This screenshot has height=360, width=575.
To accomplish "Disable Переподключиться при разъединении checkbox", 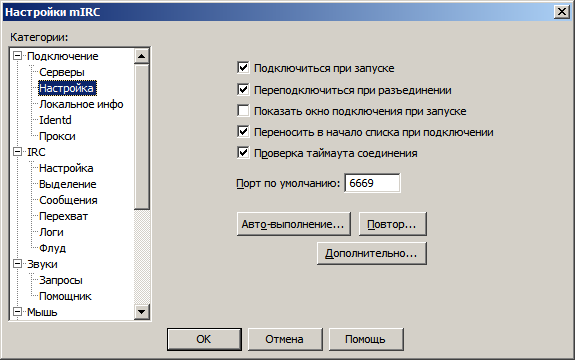I will (x=243, y=89).
